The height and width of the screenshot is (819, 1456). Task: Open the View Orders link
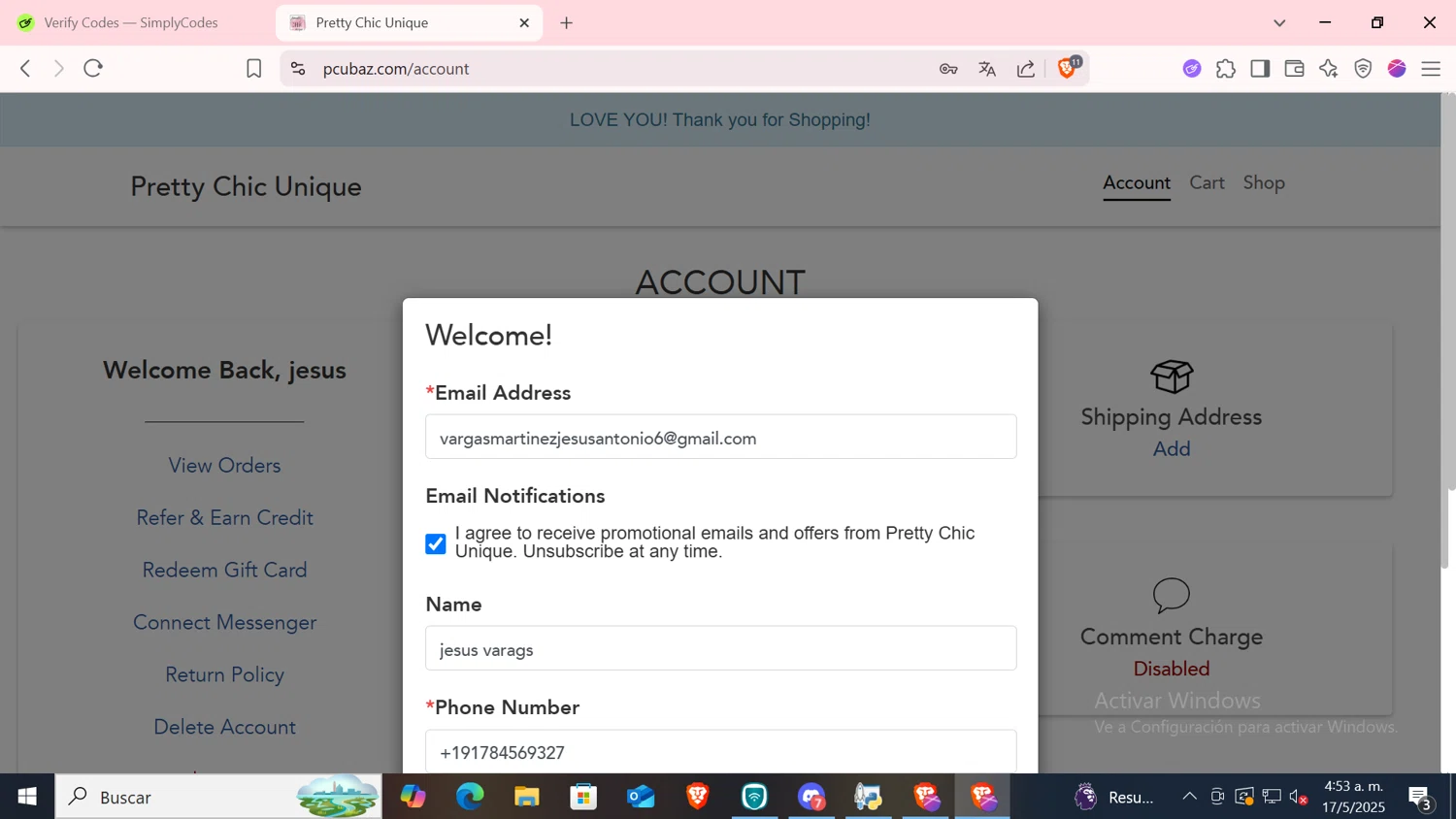click(x=224, y=465)
